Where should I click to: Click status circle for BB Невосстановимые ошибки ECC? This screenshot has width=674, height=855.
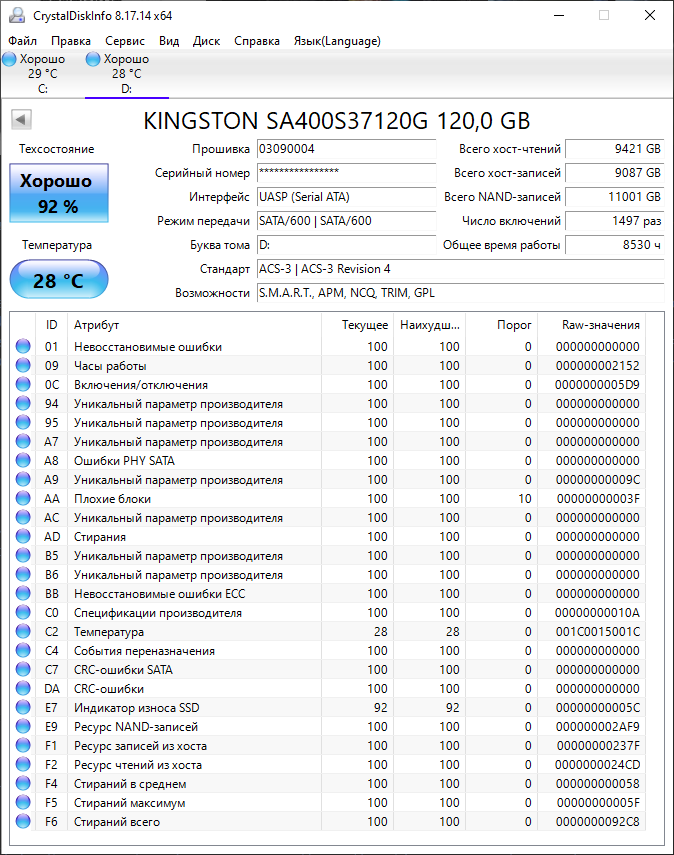[x=23, y=593]
